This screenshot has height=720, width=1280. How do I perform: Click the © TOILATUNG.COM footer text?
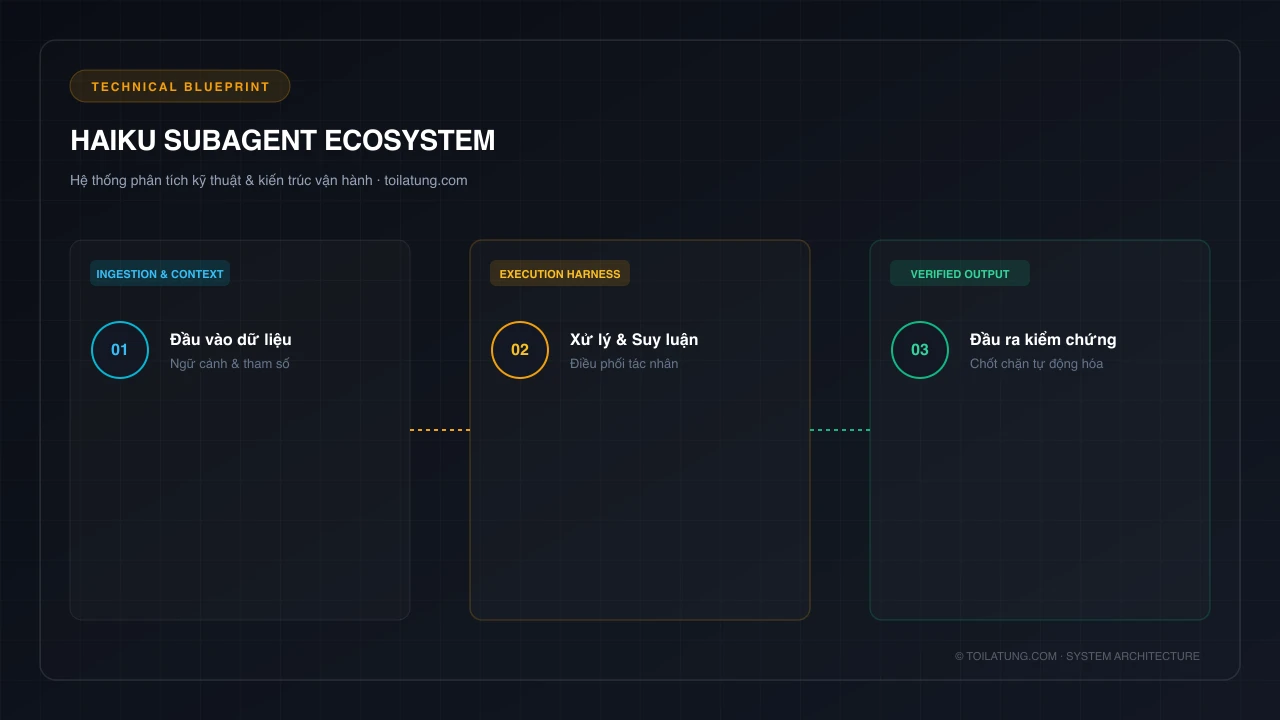click(1077, 656)
